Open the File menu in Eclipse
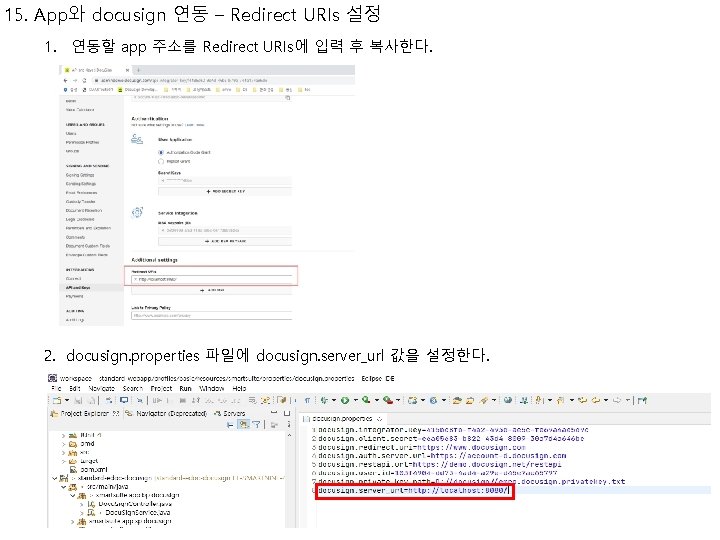720x540 pixels. [56, 388]
